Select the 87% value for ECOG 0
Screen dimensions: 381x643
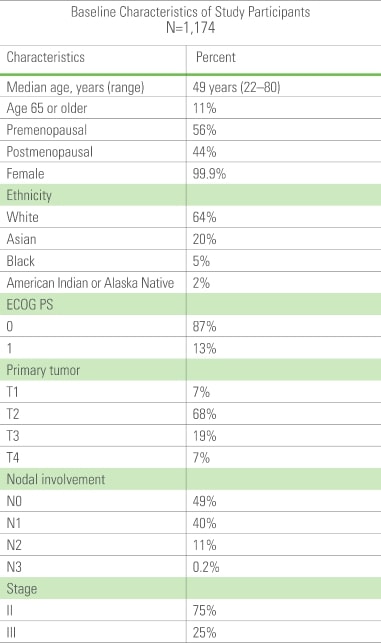(x=204, y=327)
